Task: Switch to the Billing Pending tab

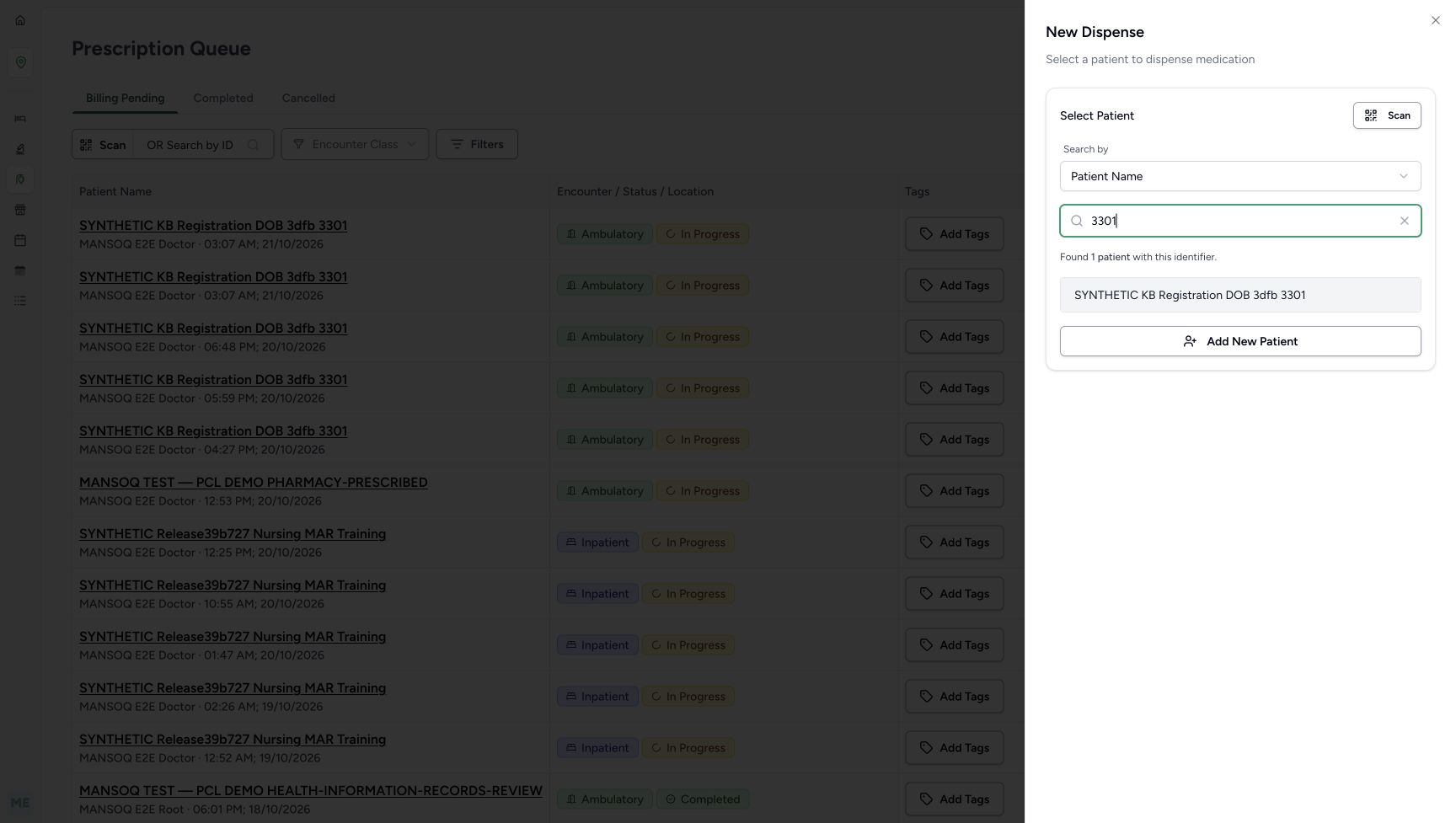Action: pyautogui.click(x=125, y=98)
